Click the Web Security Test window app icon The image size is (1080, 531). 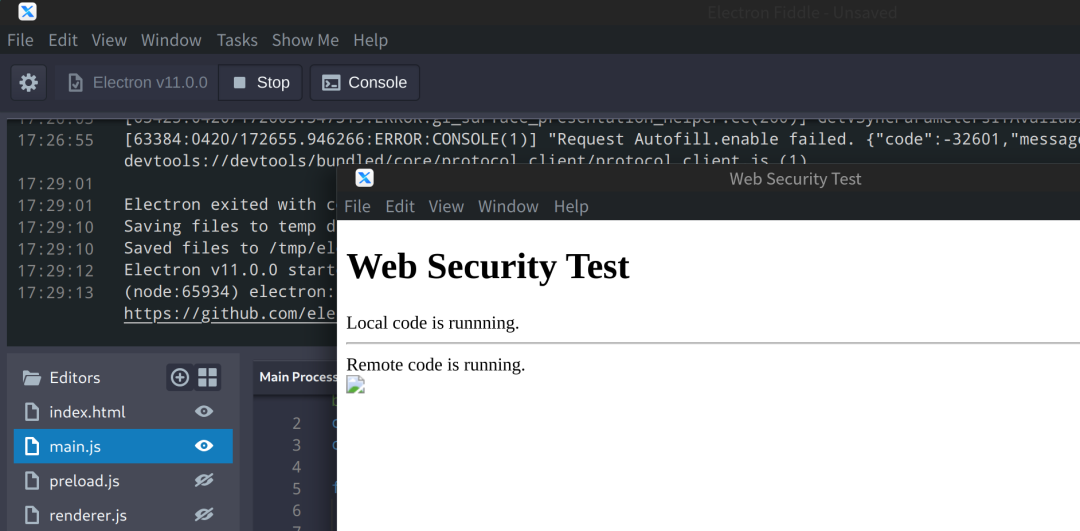(x=364, y=178)
